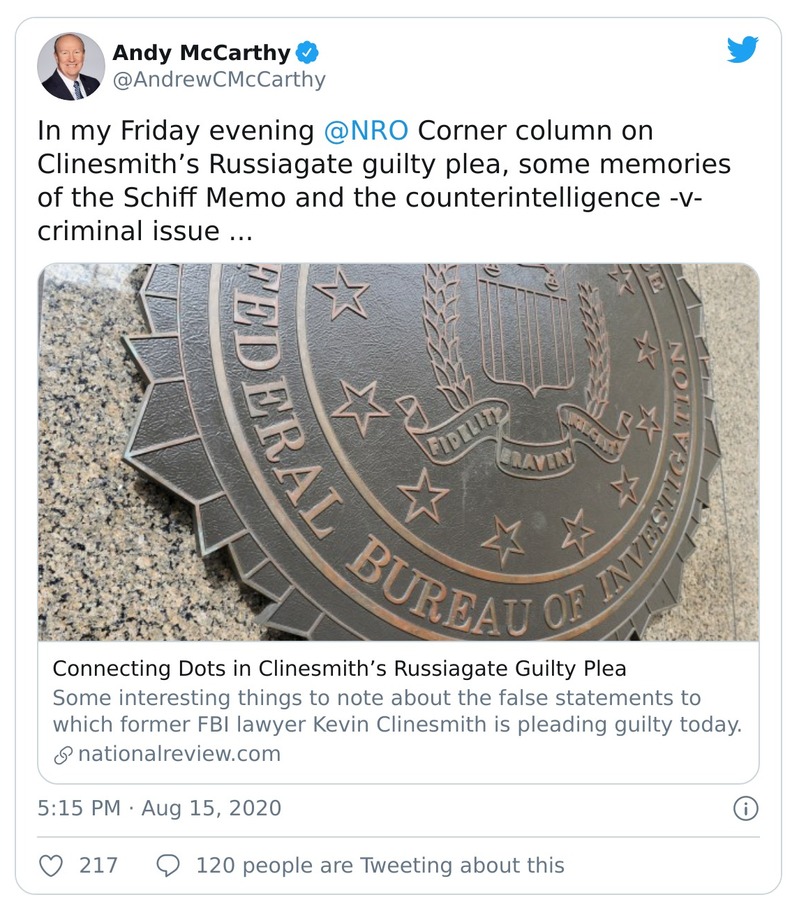The height and width of the screenshot is (911, 799).
Task: Click the 5:15 PM timestamp
Action: pyautogui.click(x=80, y=808)
